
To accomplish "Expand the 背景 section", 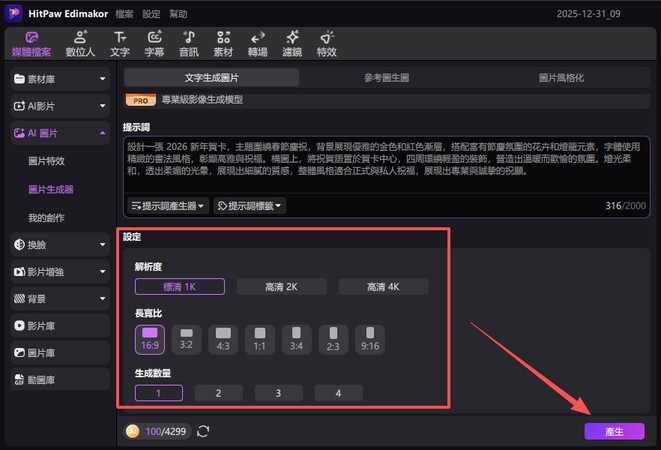I will [60, 299].
